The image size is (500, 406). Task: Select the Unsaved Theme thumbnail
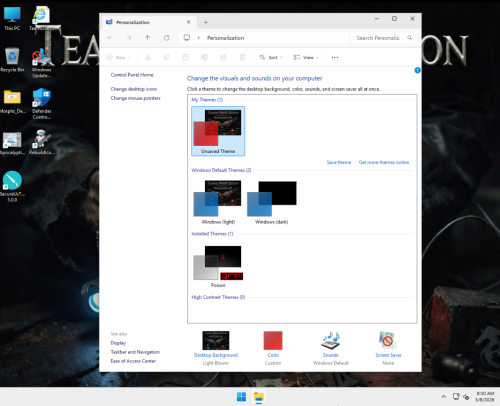click(218, 131)
